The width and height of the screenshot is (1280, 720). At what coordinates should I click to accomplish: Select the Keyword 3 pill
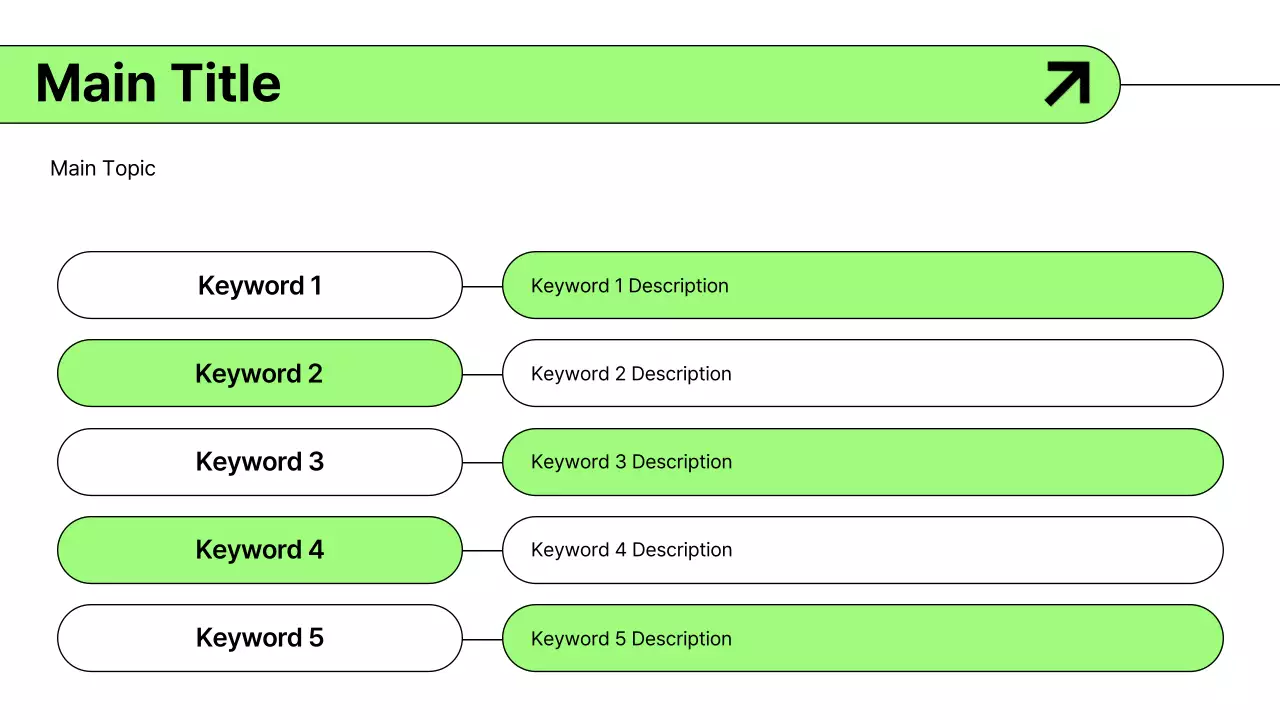point(260,462)
